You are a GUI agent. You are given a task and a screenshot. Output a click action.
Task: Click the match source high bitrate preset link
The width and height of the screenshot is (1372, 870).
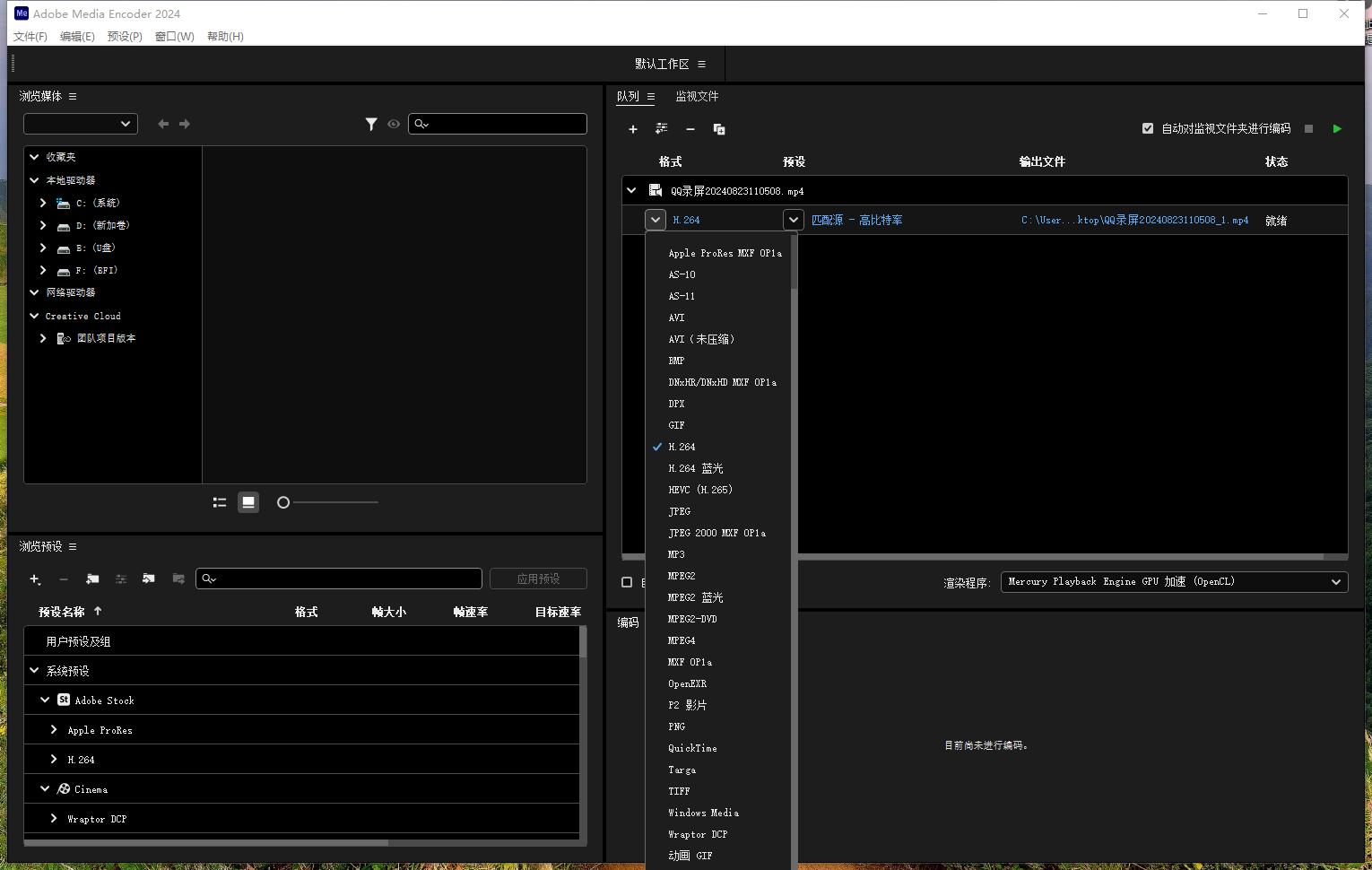click(856, 220)
